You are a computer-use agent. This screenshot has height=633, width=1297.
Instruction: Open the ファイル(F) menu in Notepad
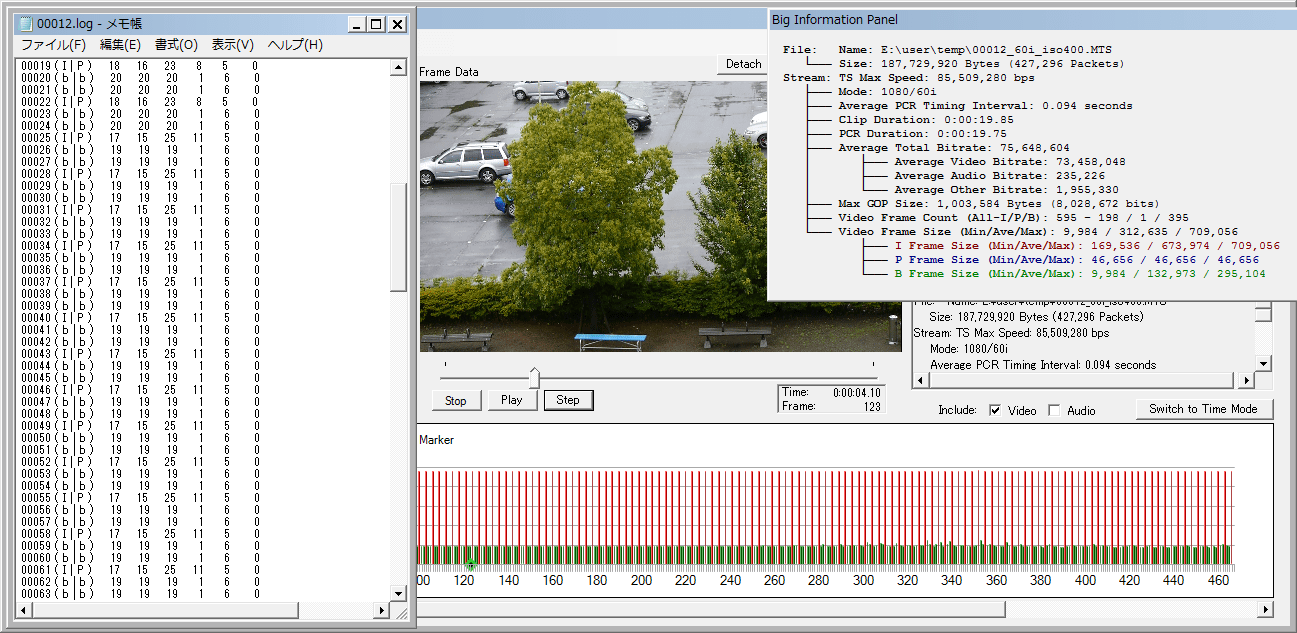(54, 45)
